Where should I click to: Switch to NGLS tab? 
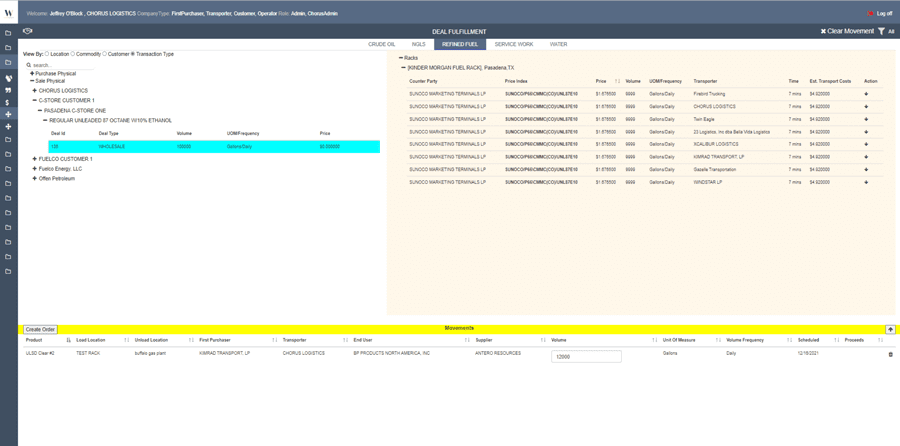click(x=418, y=44)
